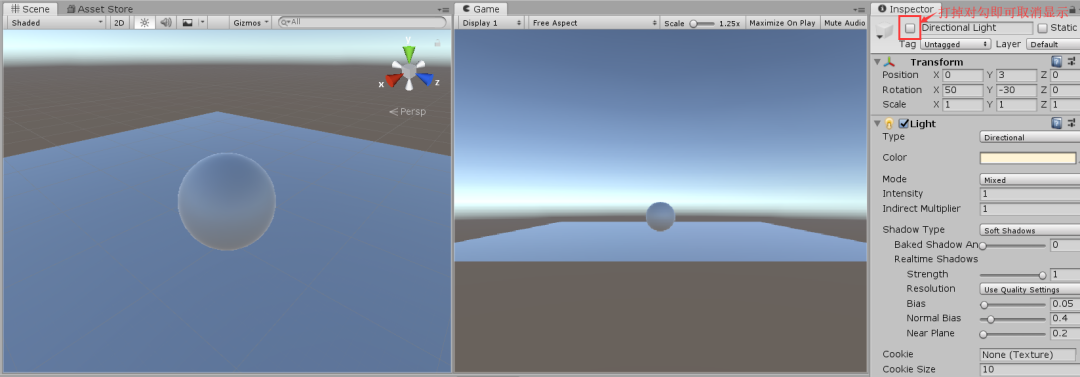Toggle the 2D view button
The image size is (1080, 377).
(x=120, y=23)
